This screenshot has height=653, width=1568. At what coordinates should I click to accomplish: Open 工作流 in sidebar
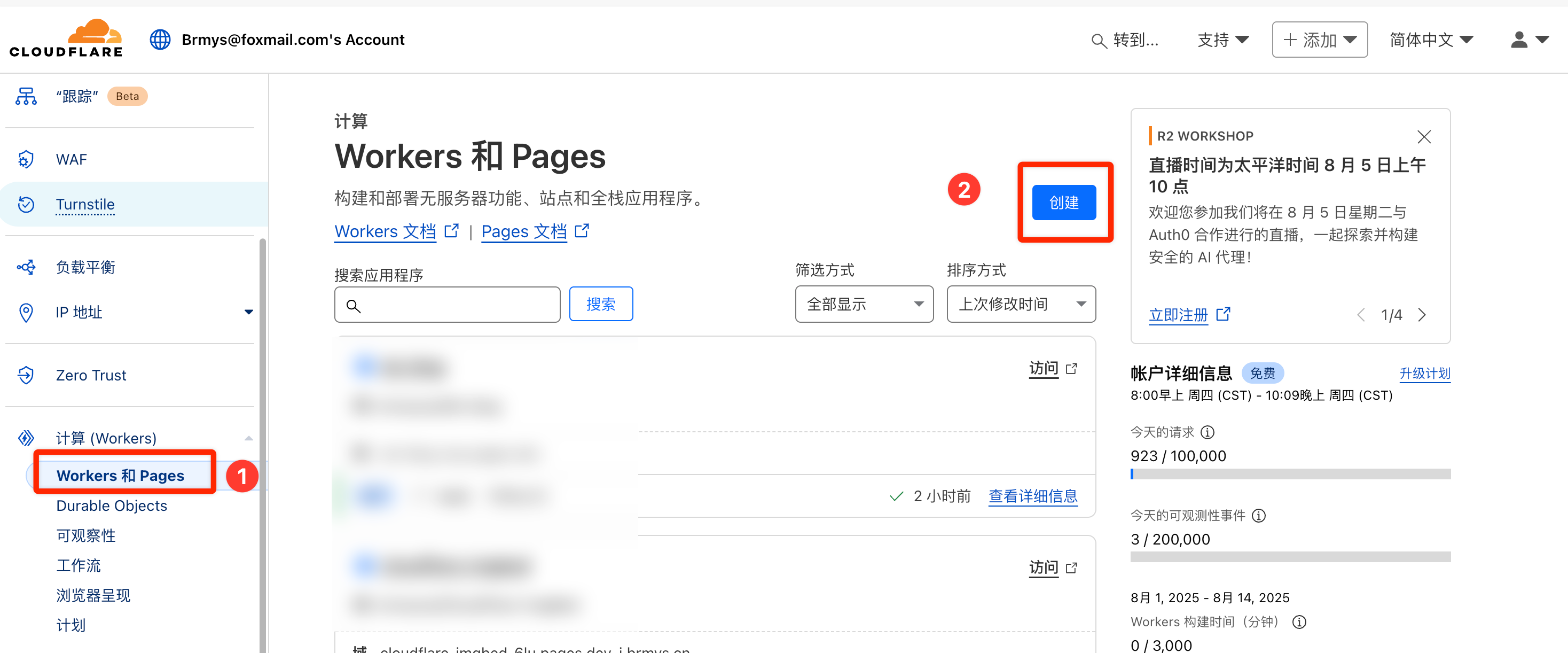(79, 565)
